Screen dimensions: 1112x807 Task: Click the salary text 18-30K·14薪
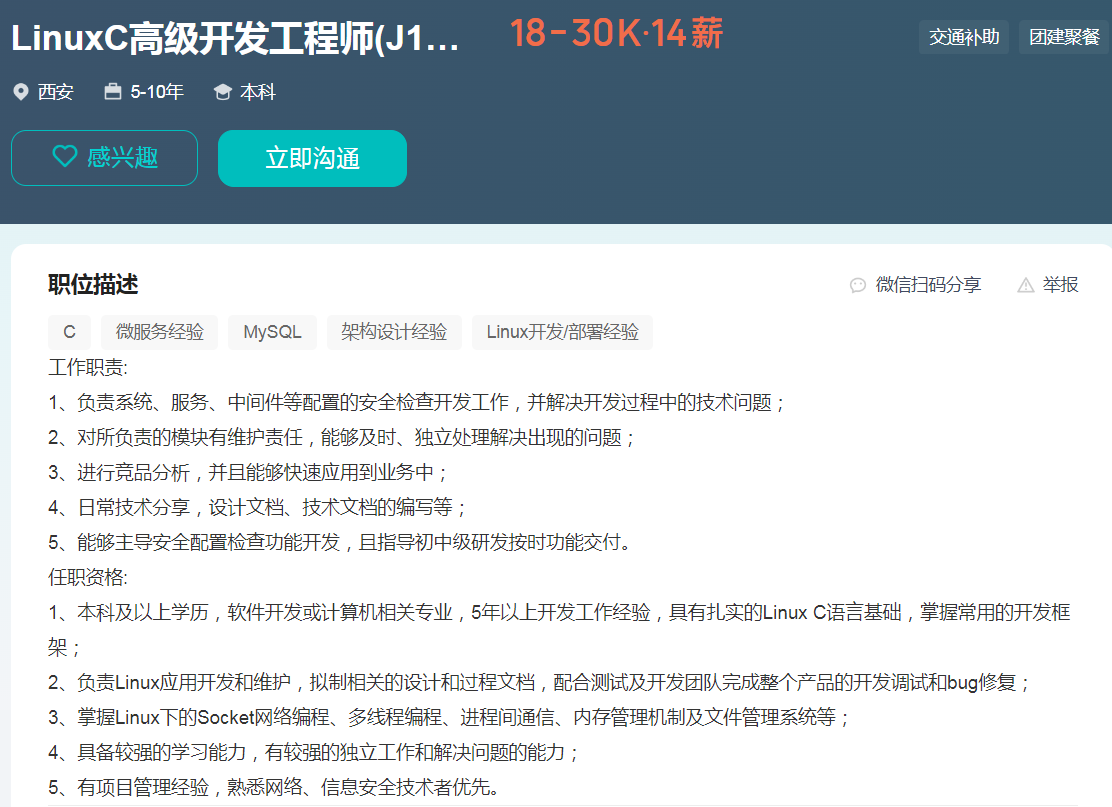coord(616,33)
